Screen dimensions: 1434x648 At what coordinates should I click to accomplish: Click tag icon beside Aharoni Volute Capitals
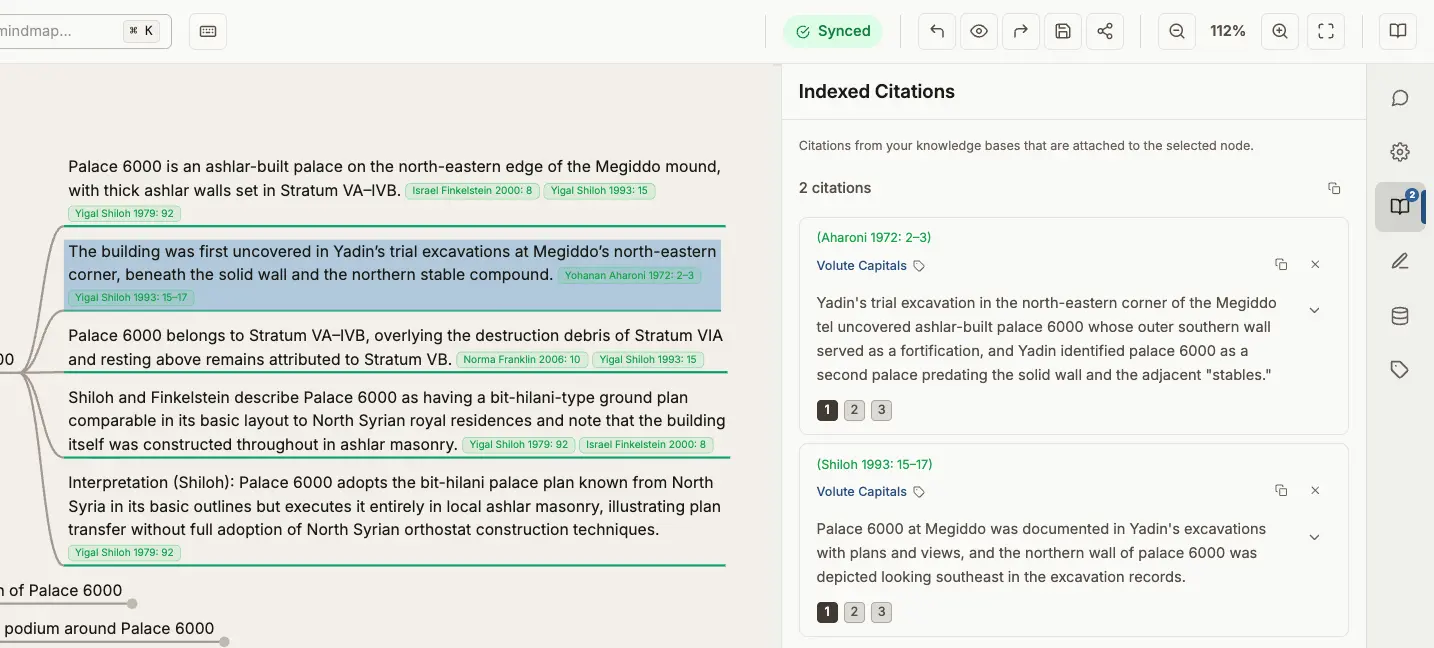[x=919, y=266]
